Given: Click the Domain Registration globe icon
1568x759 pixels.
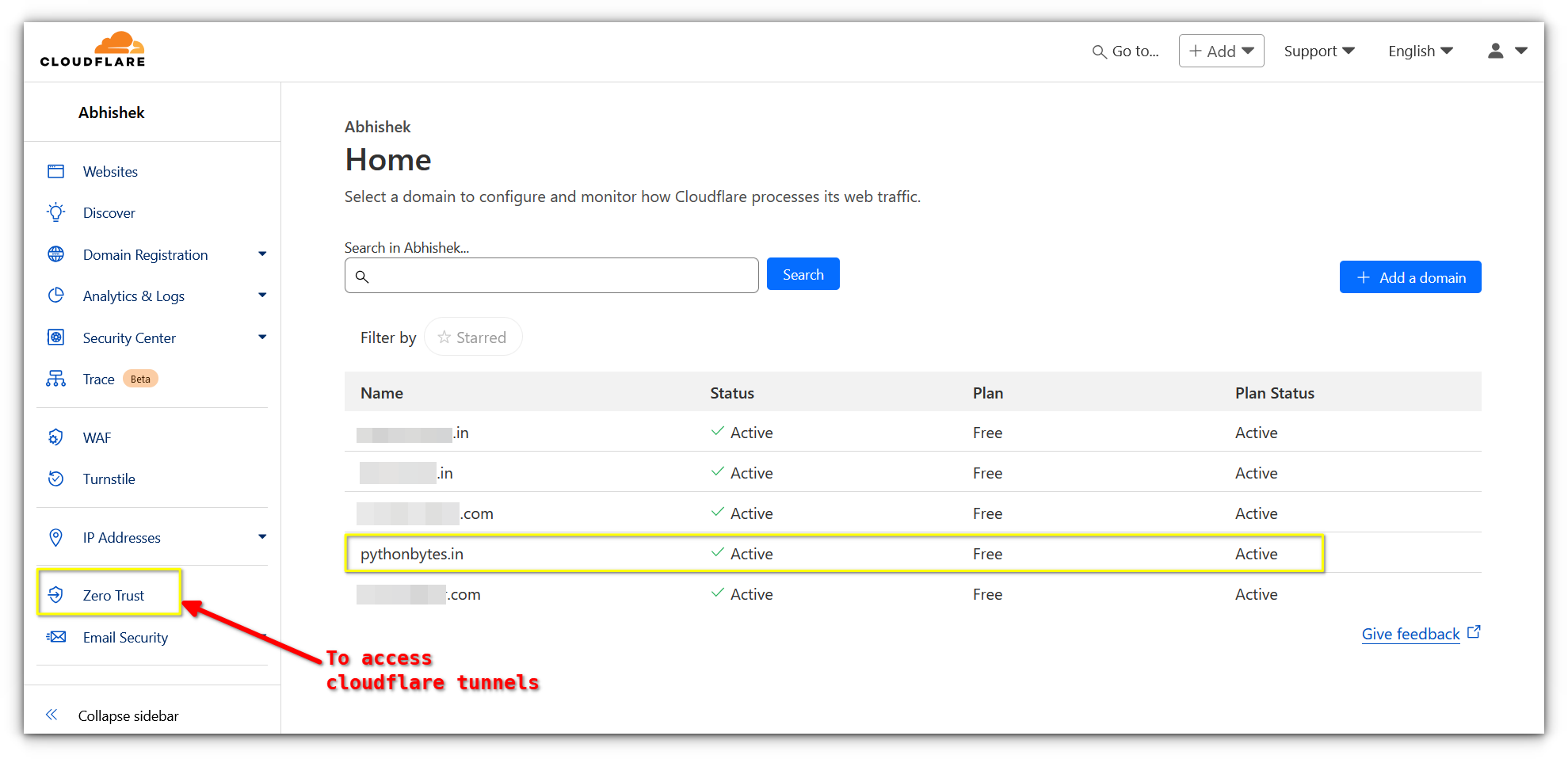Looking at the screenshot, I should click(55, 254).
